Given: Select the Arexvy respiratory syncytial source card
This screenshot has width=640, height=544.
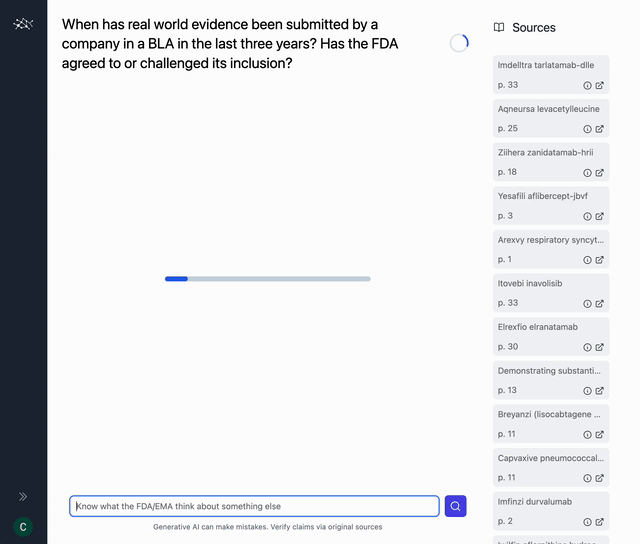Looking at the screenshot, I should point(551,249).
